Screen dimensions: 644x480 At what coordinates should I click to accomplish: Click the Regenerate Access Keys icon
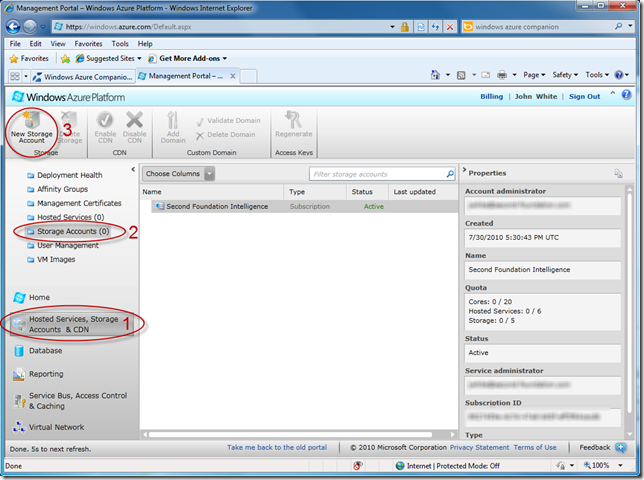pyautogui.click(x=293, y=119)
